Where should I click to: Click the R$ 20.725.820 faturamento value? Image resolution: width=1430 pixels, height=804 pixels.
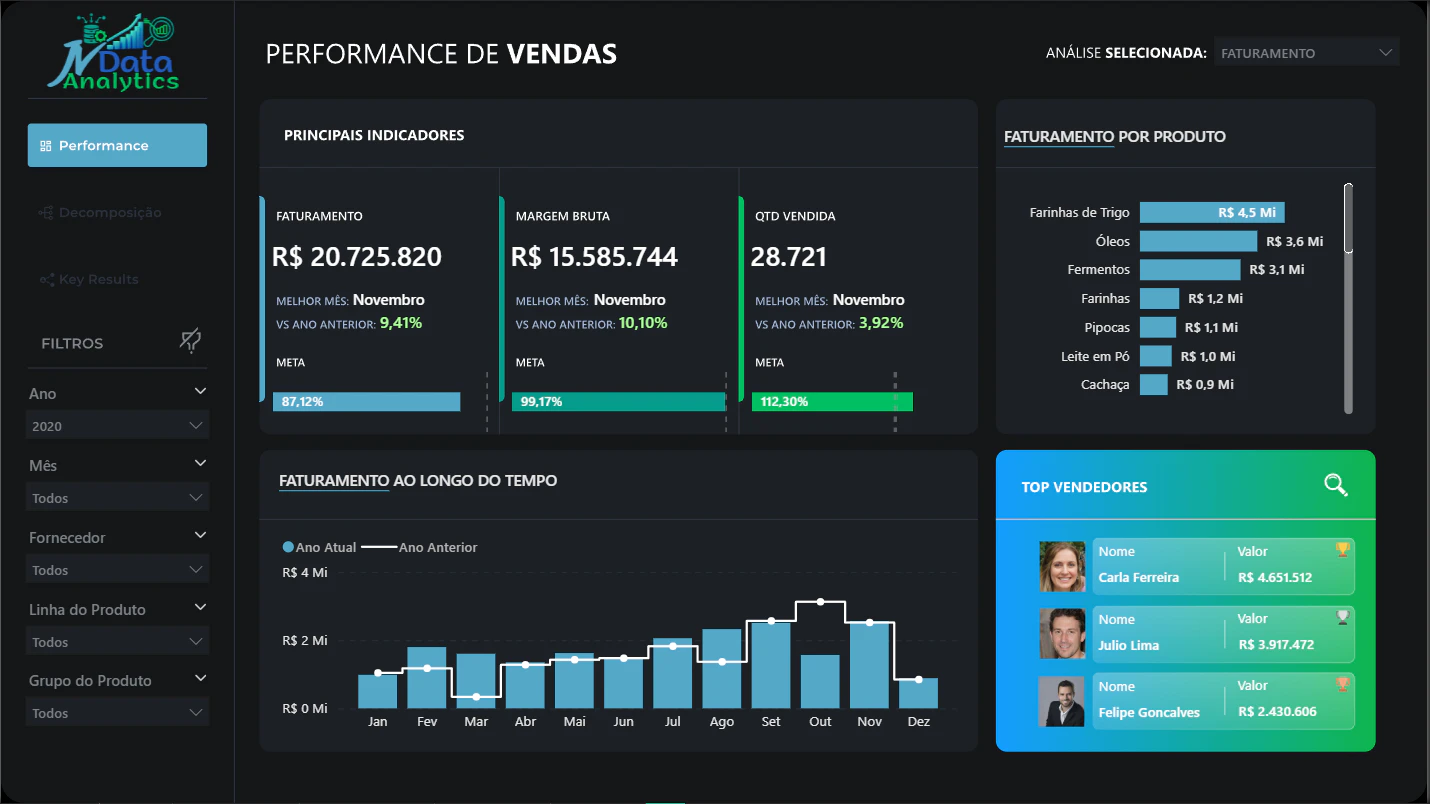coord(357,257)
